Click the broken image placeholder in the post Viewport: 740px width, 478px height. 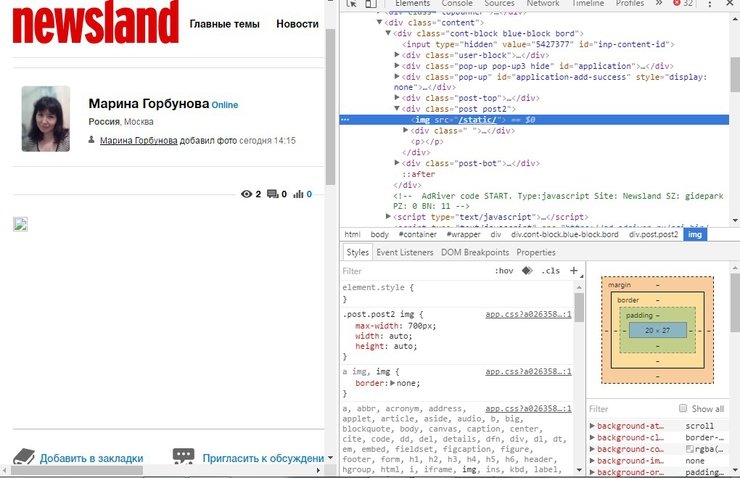point(19,223)
